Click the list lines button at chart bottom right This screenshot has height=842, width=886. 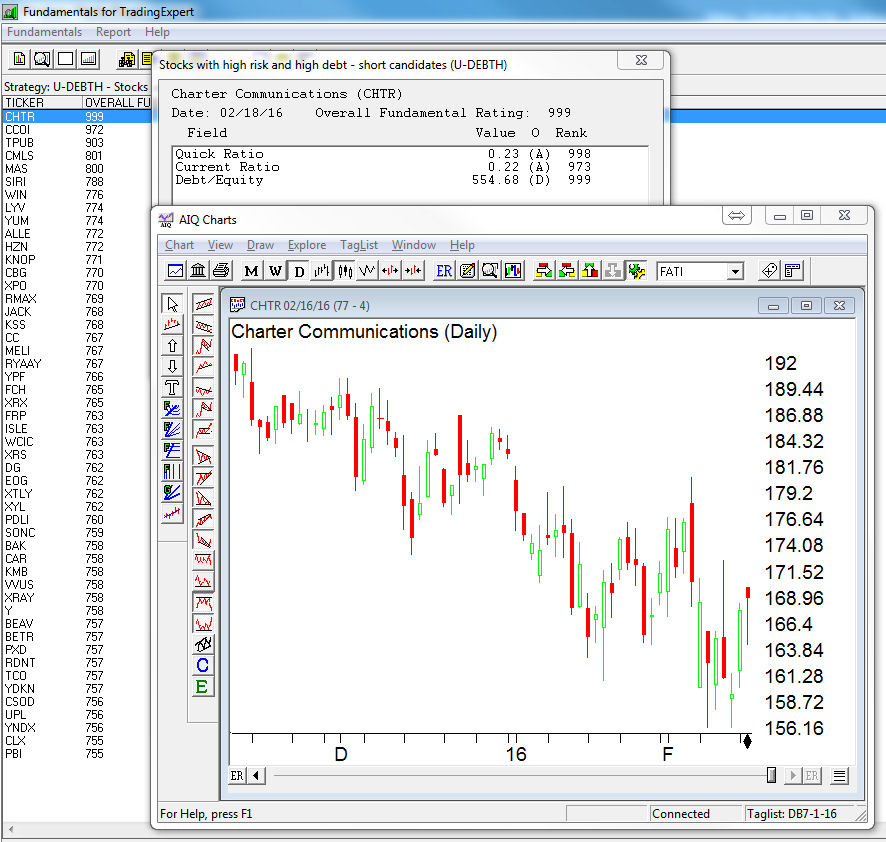tap(840, 776)
